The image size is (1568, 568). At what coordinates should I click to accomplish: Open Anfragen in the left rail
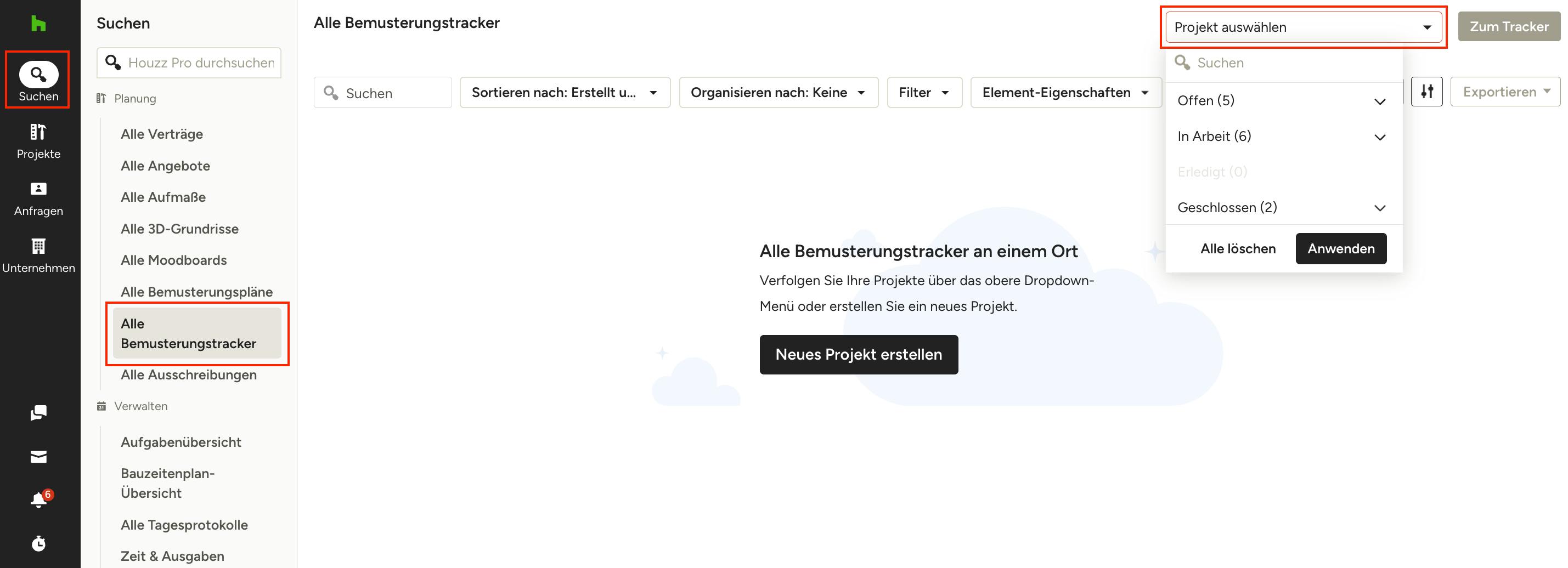coord(38,199)
